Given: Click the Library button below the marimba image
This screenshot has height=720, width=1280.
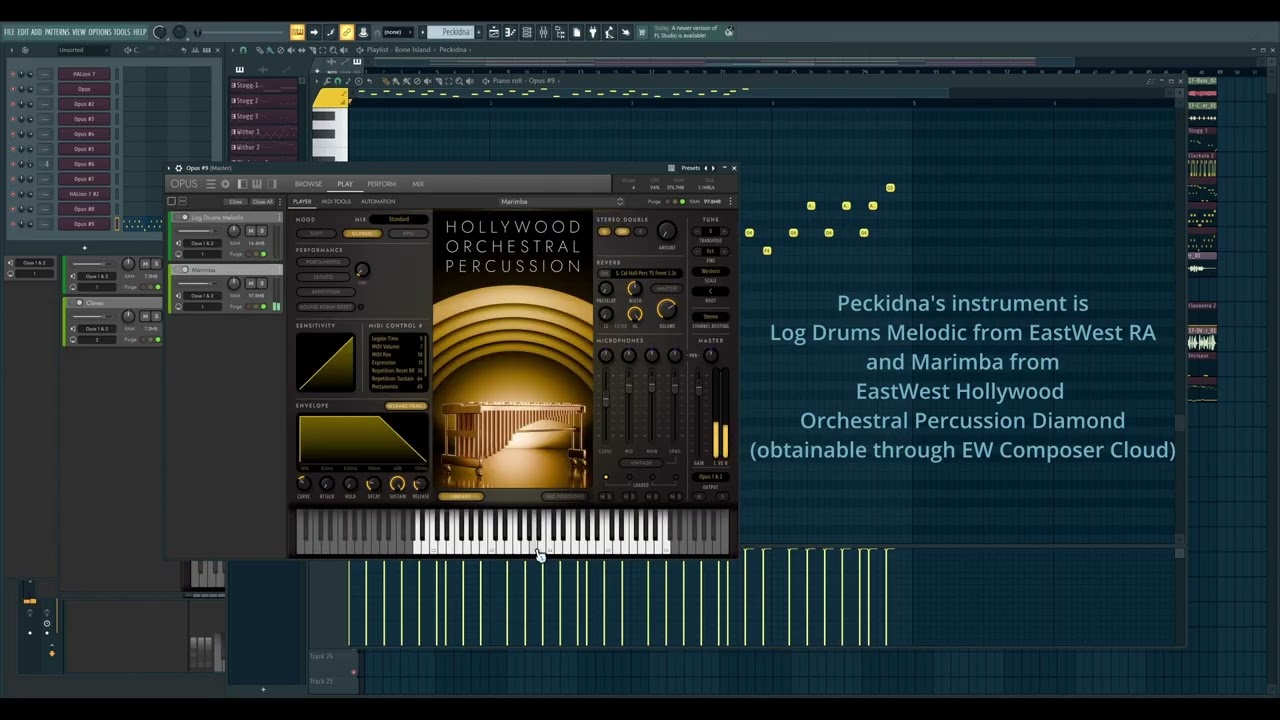Looking at the screenshot, I should coord(461,496).
